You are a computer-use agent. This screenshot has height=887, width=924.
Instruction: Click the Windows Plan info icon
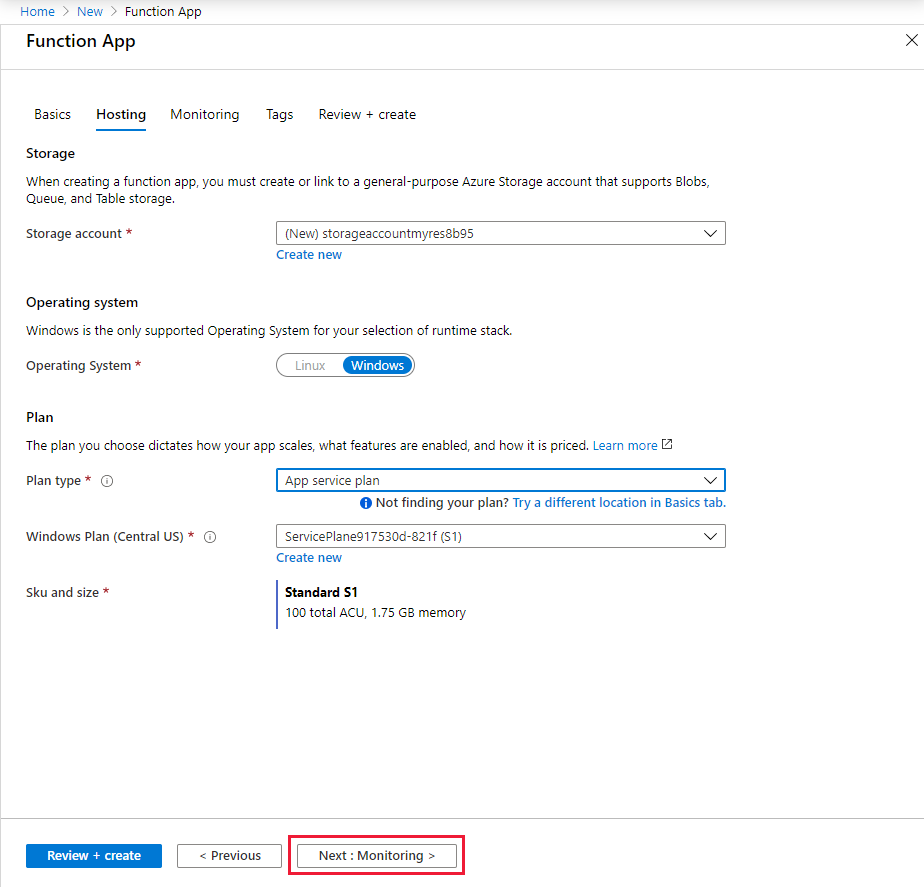coord(210,537)
